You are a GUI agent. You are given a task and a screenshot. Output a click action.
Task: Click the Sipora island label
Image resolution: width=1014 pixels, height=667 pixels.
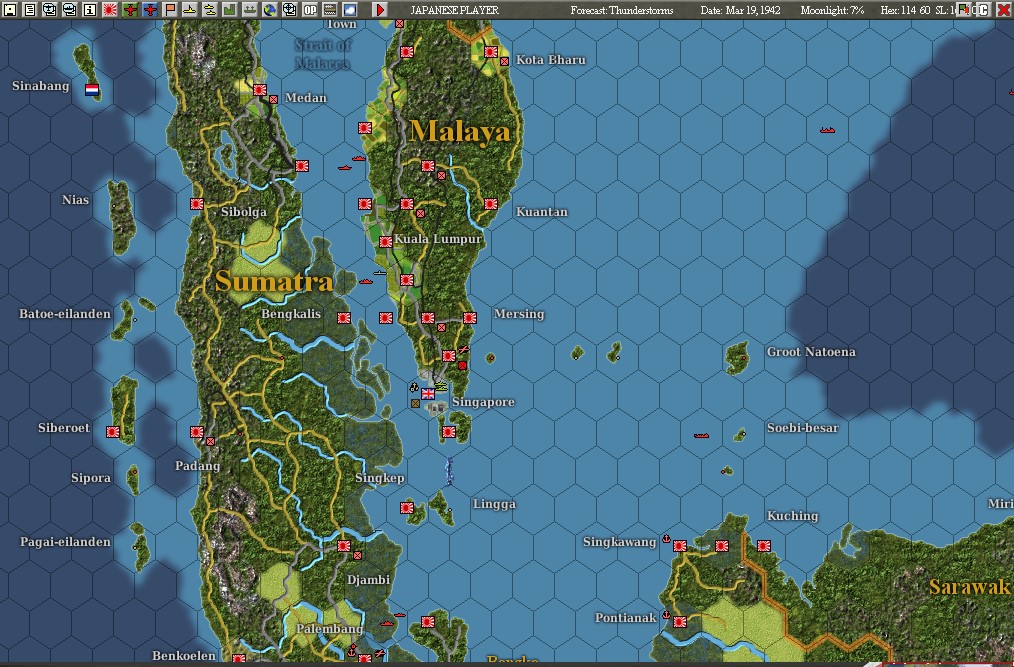coord(91,478)
